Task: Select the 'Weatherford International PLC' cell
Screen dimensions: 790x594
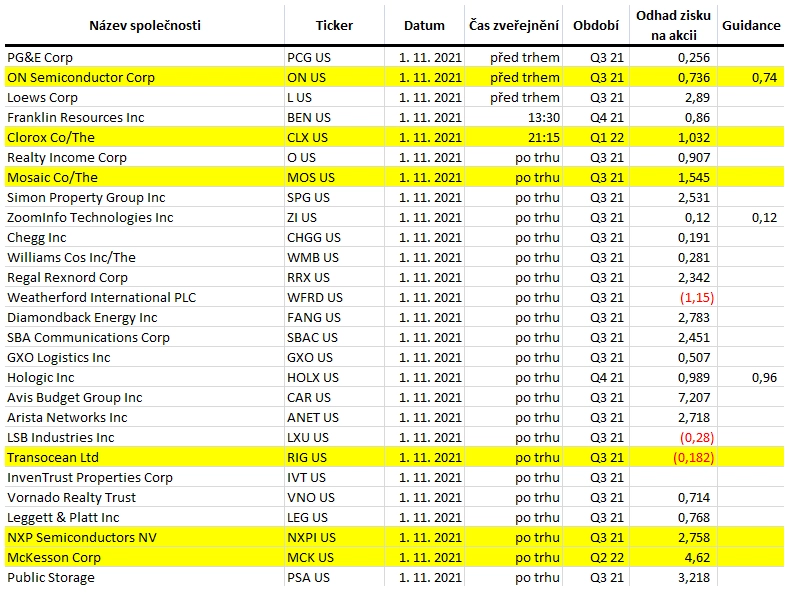Action: (x=145, y=297)
